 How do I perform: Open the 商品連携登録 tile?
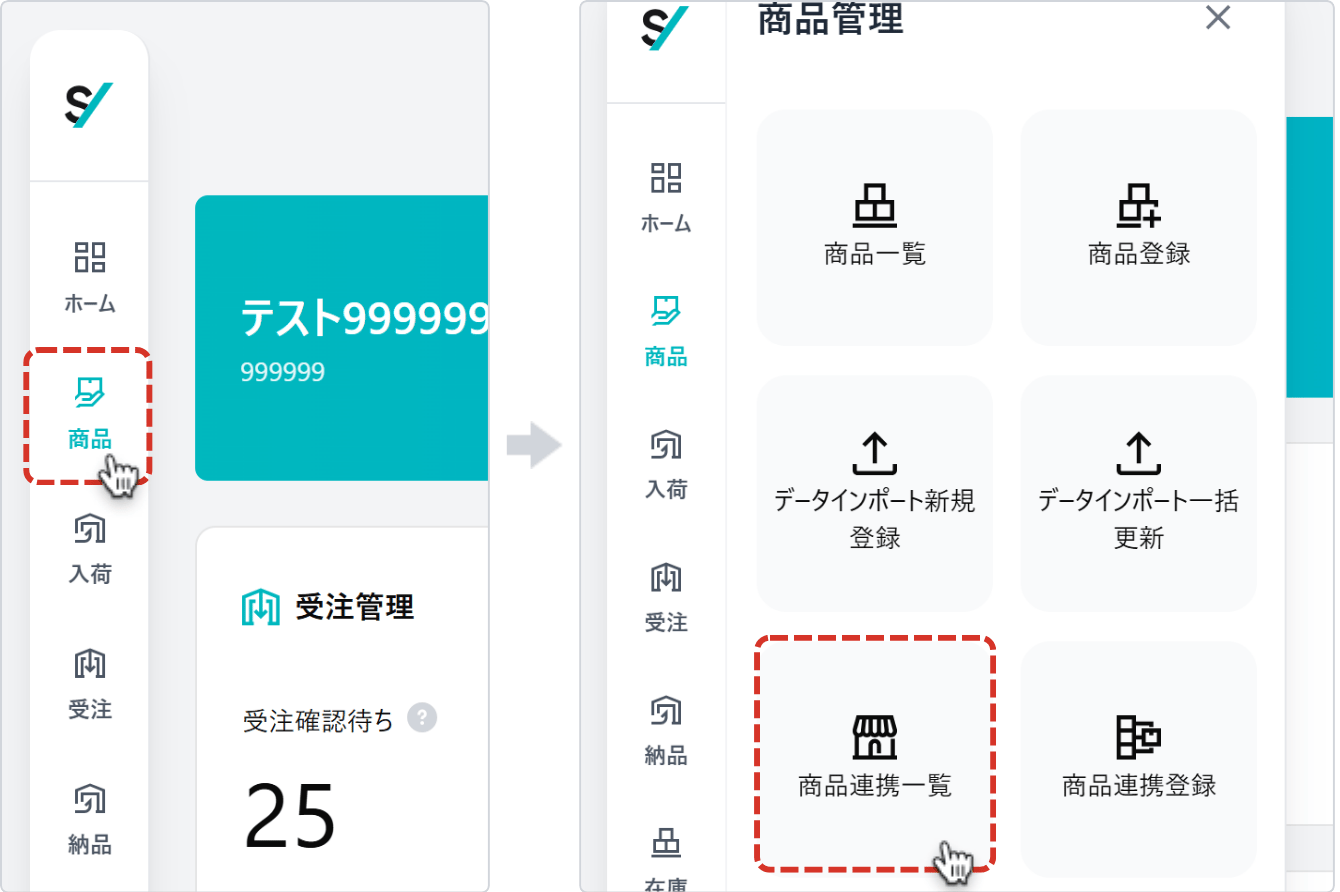click(1138, 758)
